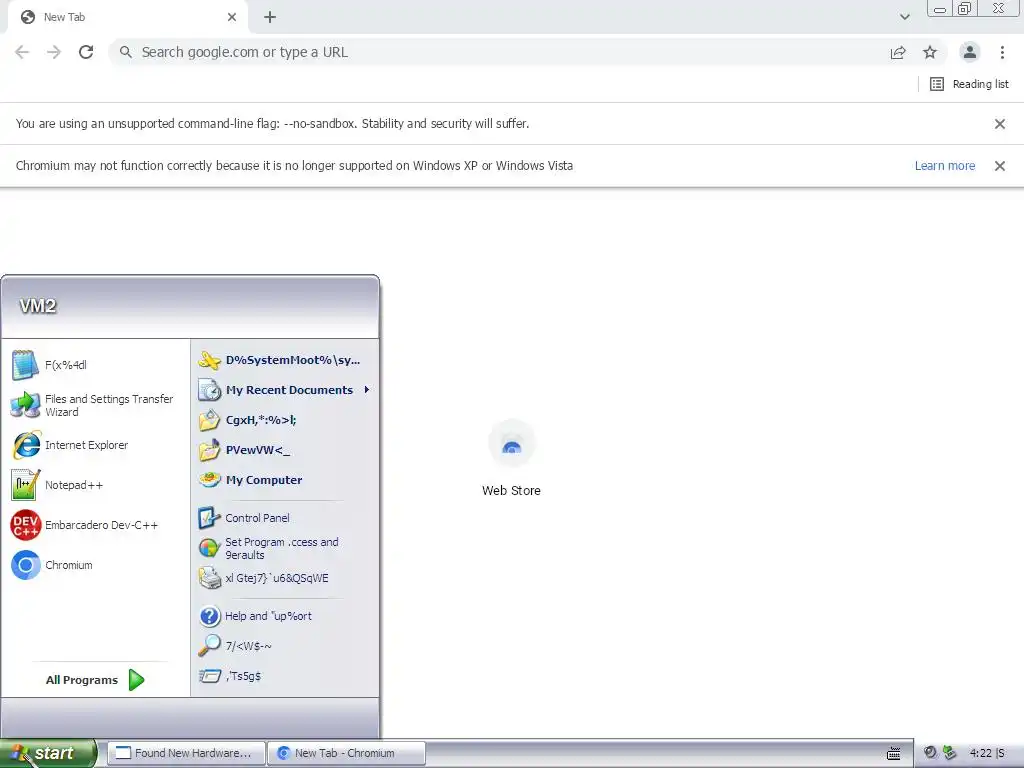Screen dimensions: 1024x768
Task: Launch Chromium from Start menu
Action: click(x=95, y=565)
